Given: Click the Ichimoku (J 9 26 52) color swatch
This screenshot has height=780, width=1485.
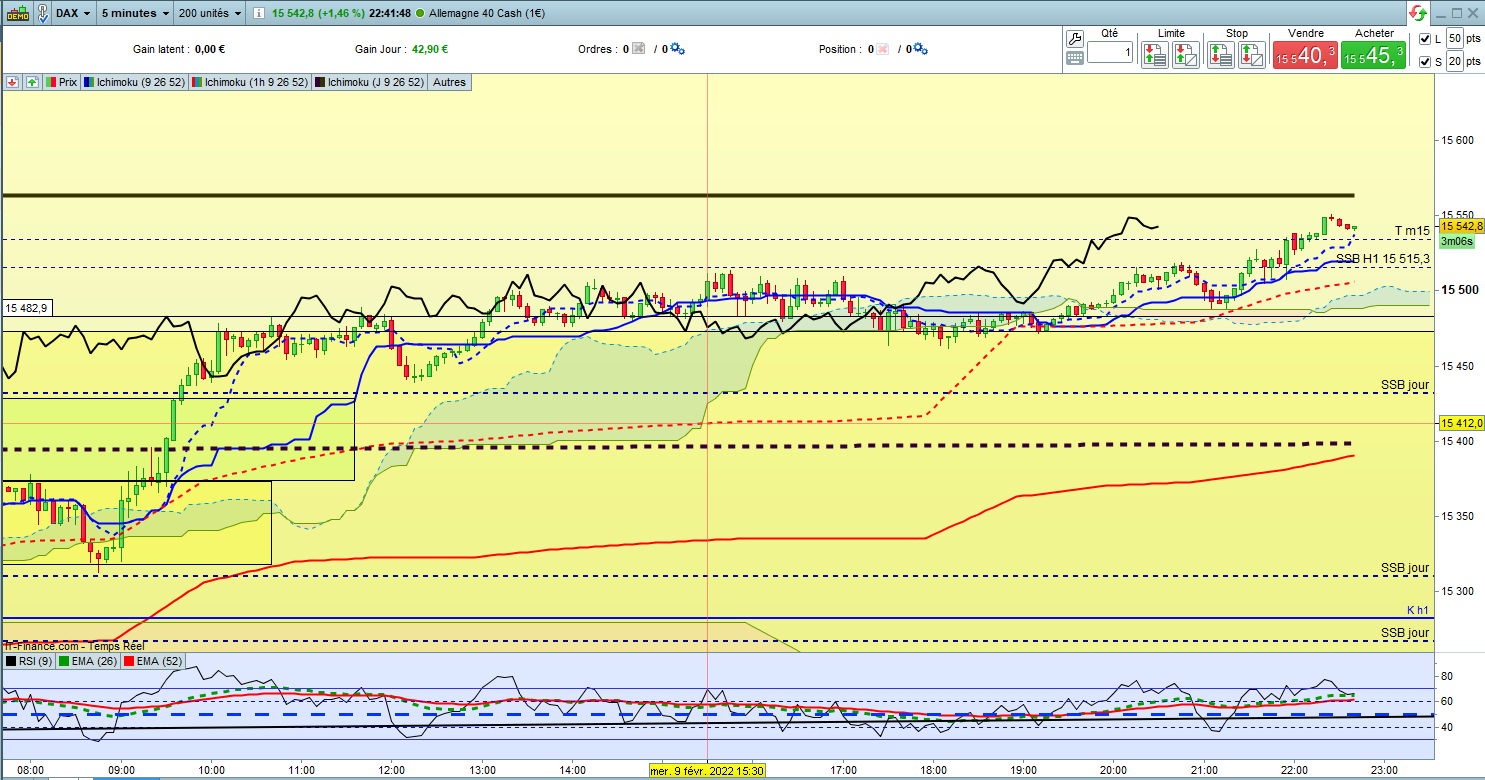Looking at the screenshot, I should click(x=319, y=82).
